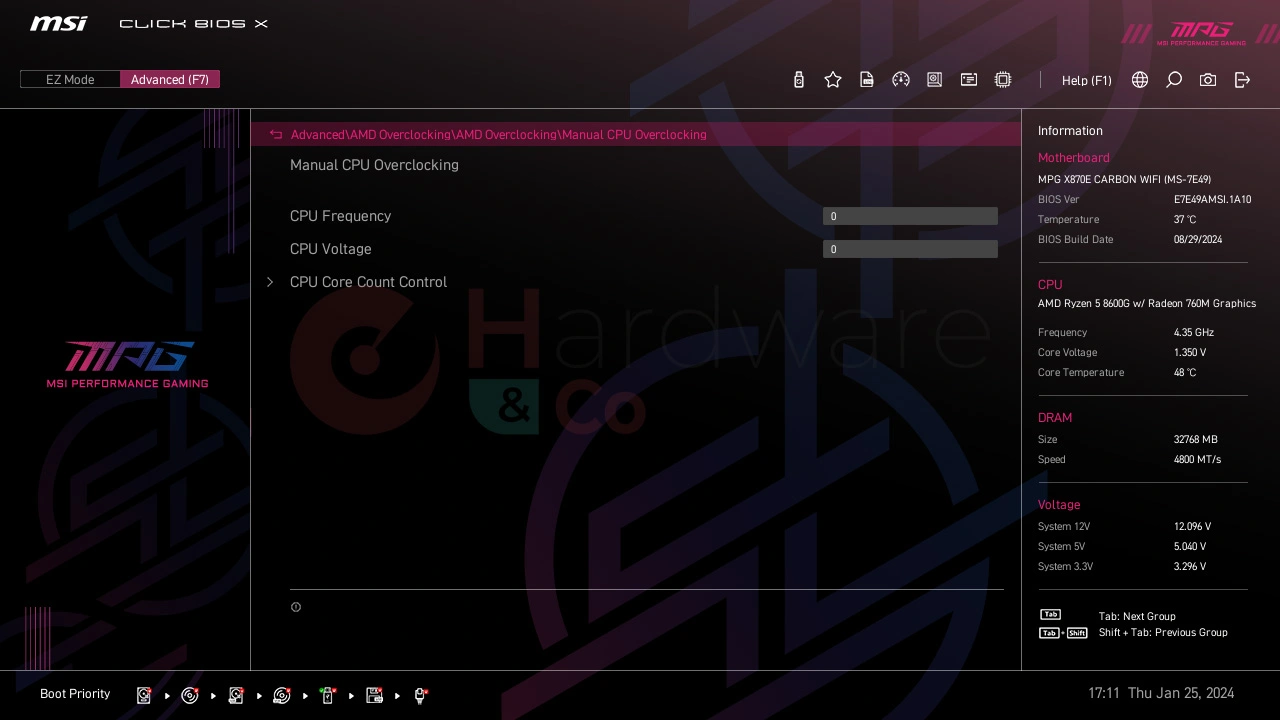Click motherboard temperature value 37 °C
Viewport: 1280px width, 720px height.
point(1185,220)
